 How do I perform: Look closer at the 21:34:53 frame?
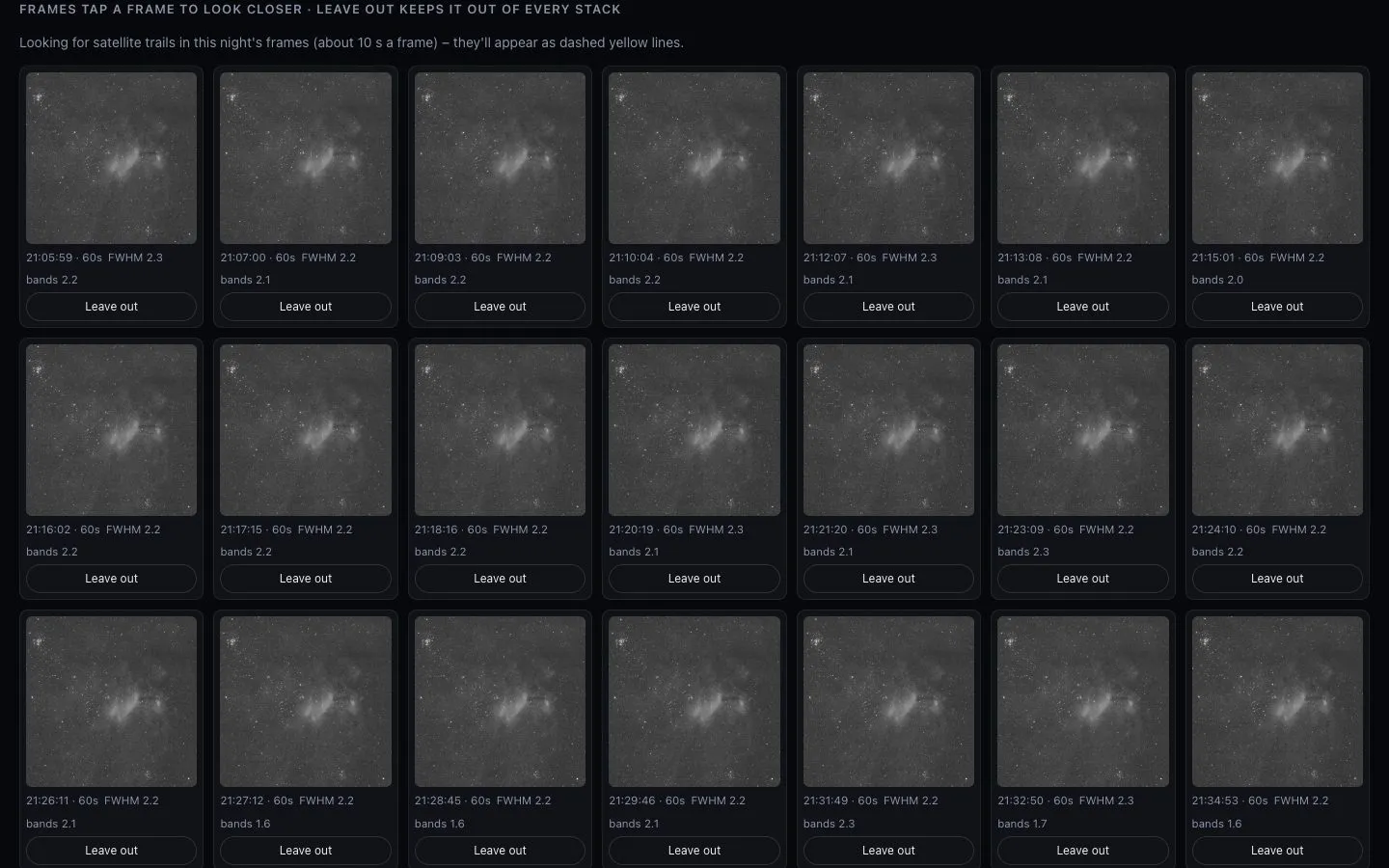(1277, 701)
